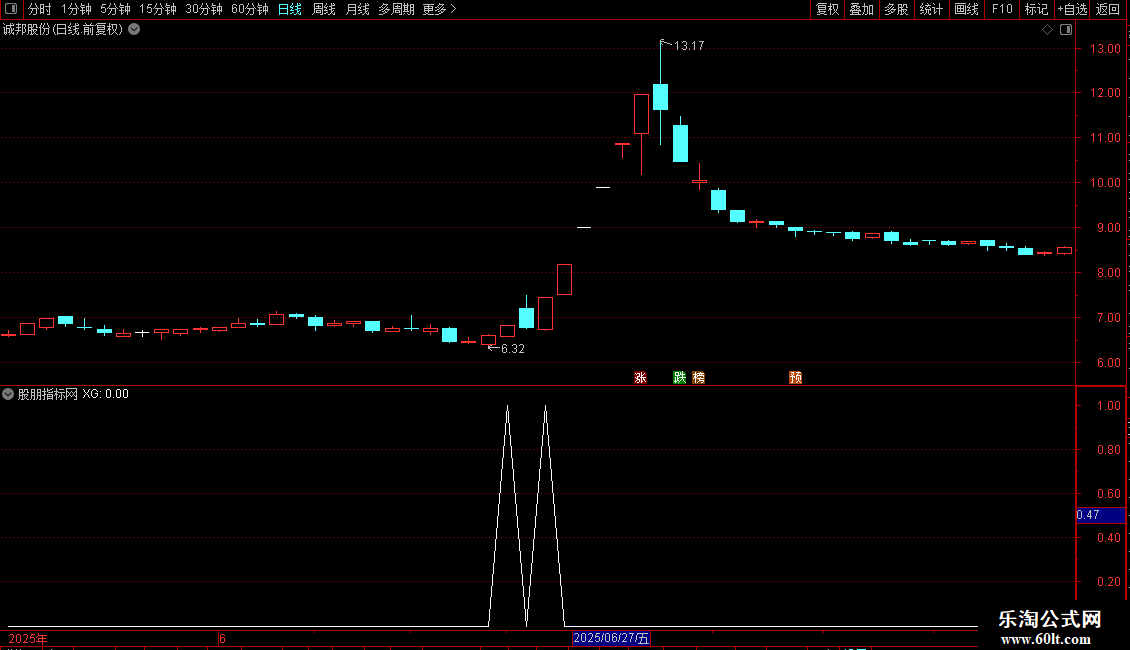Click the green 跌 event marker

(680, 378)
